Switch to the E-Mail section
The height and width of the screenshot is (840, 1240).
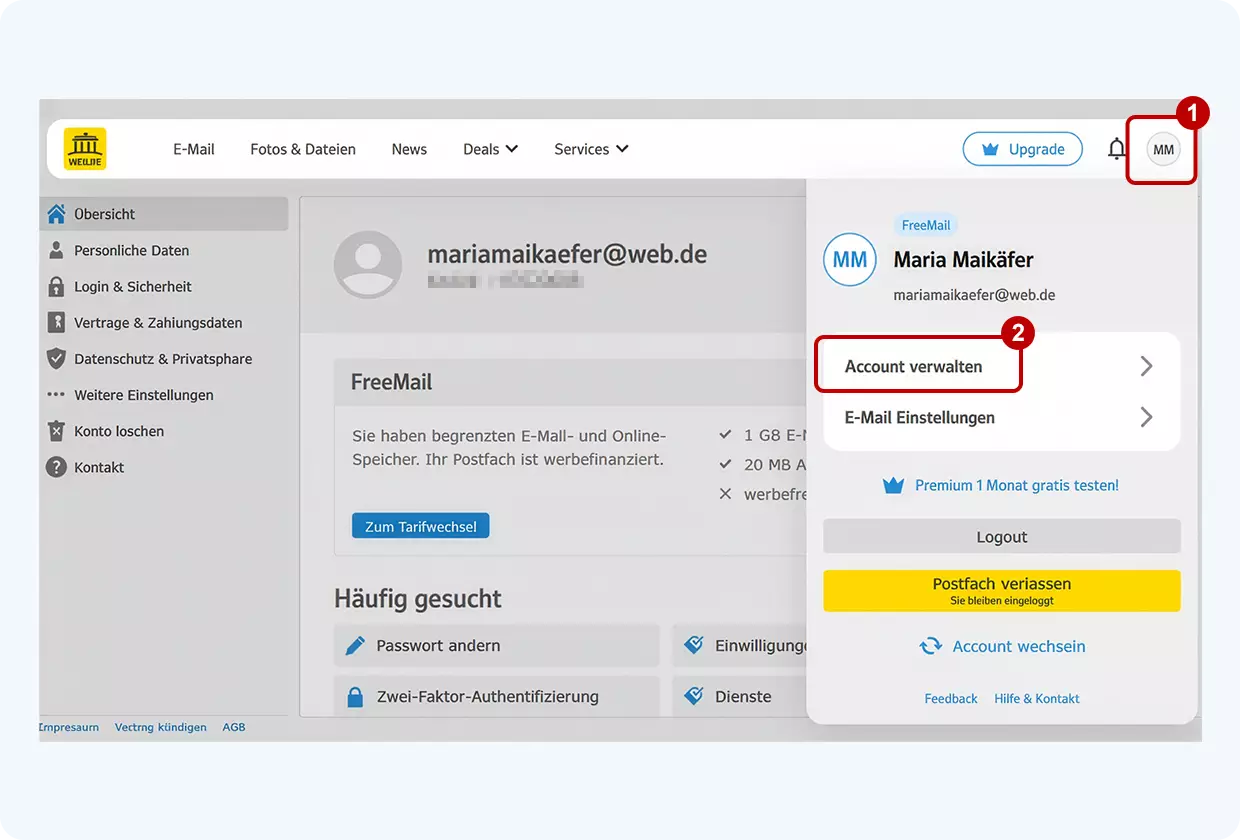193,148
